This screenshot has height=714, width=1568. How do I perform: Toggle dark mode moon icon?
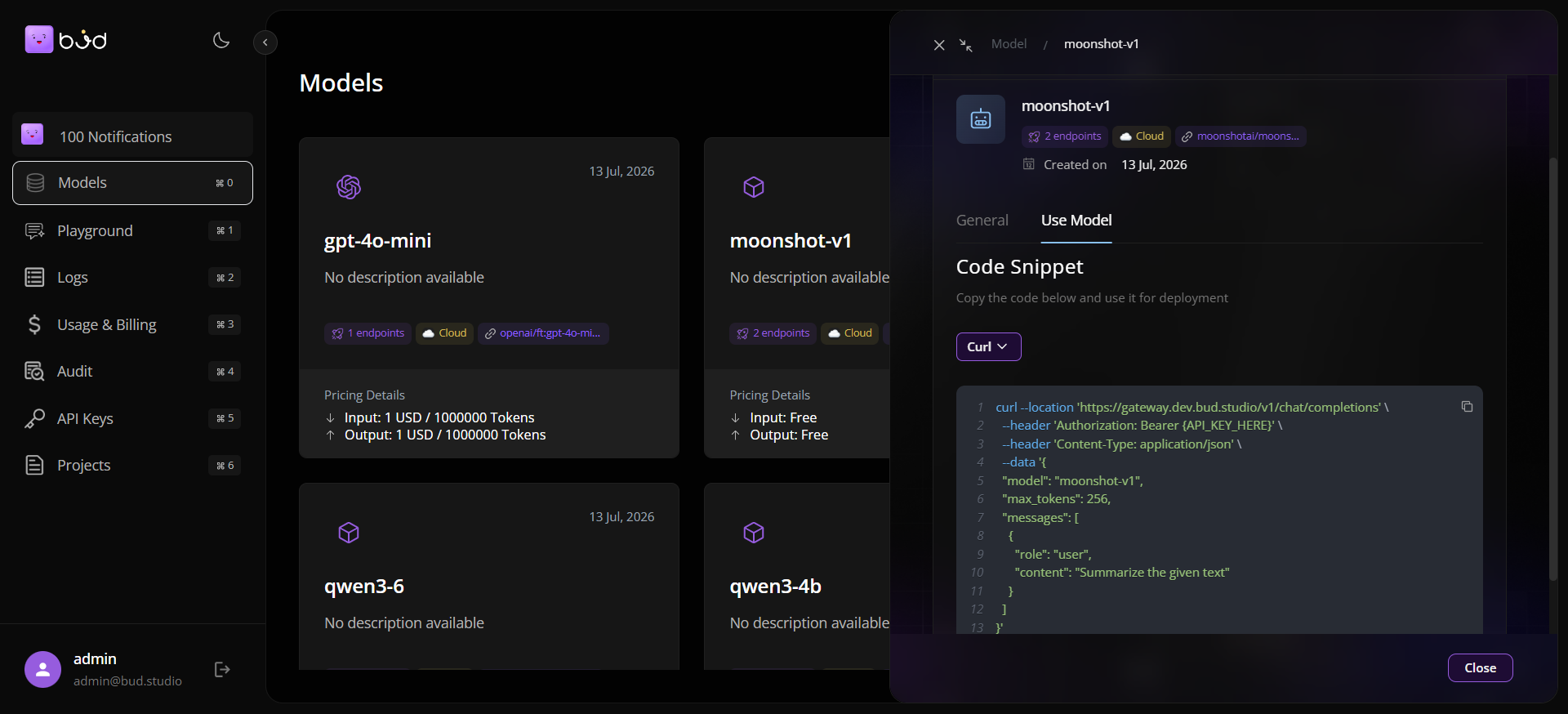tap(221, 40)
